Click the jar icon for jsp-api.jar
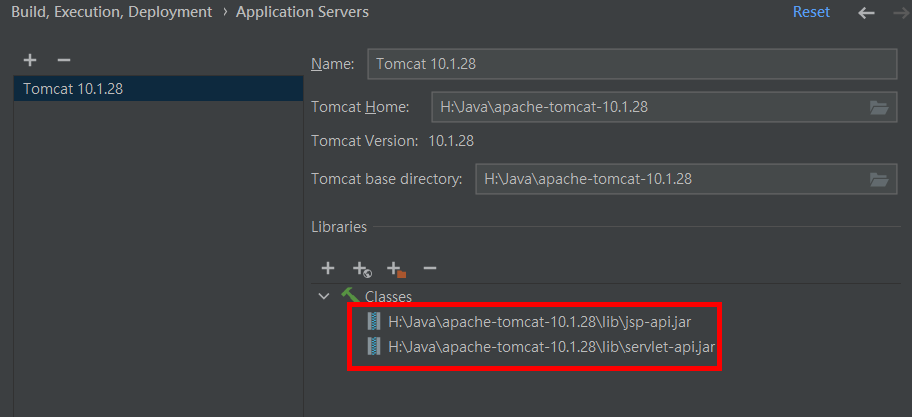912x417 pixels. click(373, 321)
